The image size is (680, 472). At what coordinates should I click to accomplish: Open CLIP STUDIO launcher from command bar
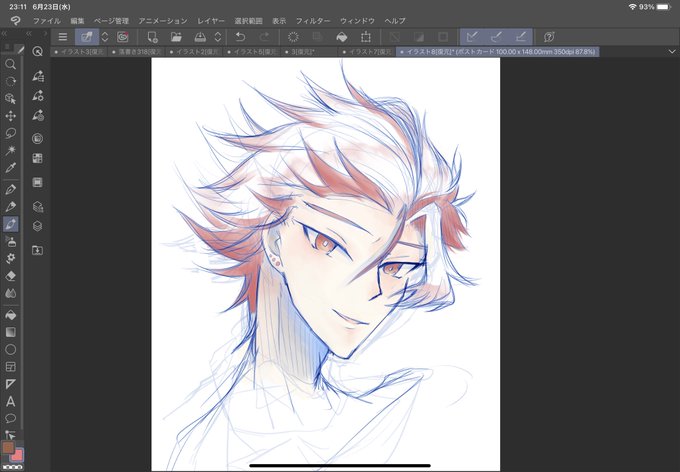123,37
